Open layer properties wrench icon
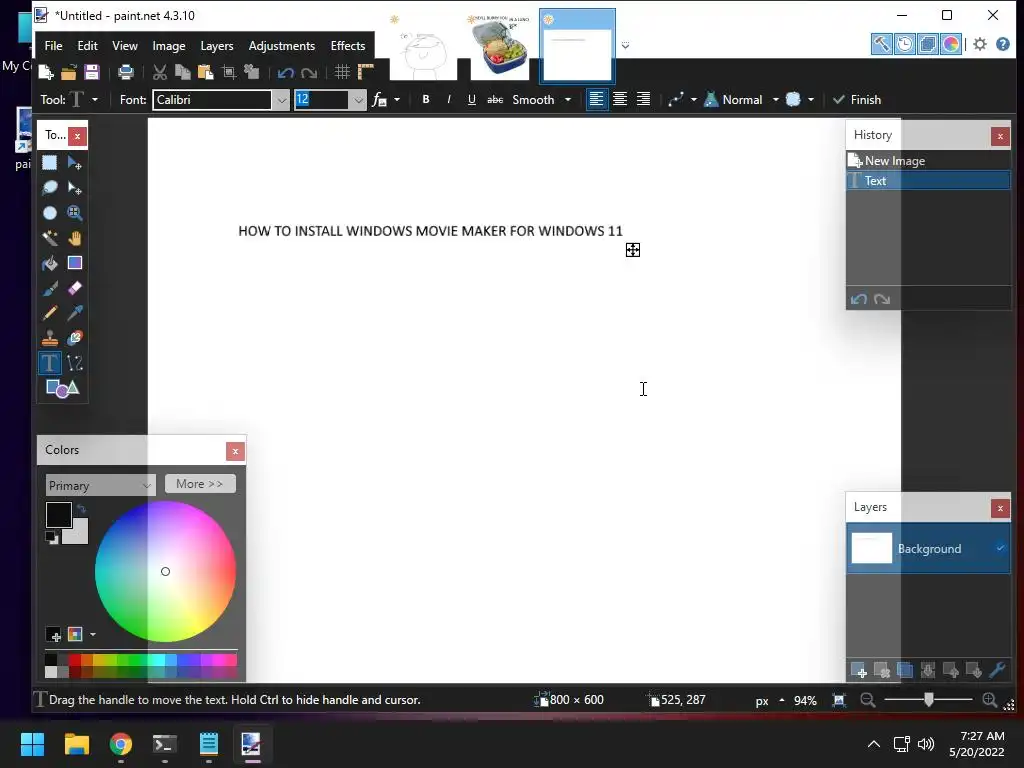Screen dimensions: 1024x768 pos(997,670)
